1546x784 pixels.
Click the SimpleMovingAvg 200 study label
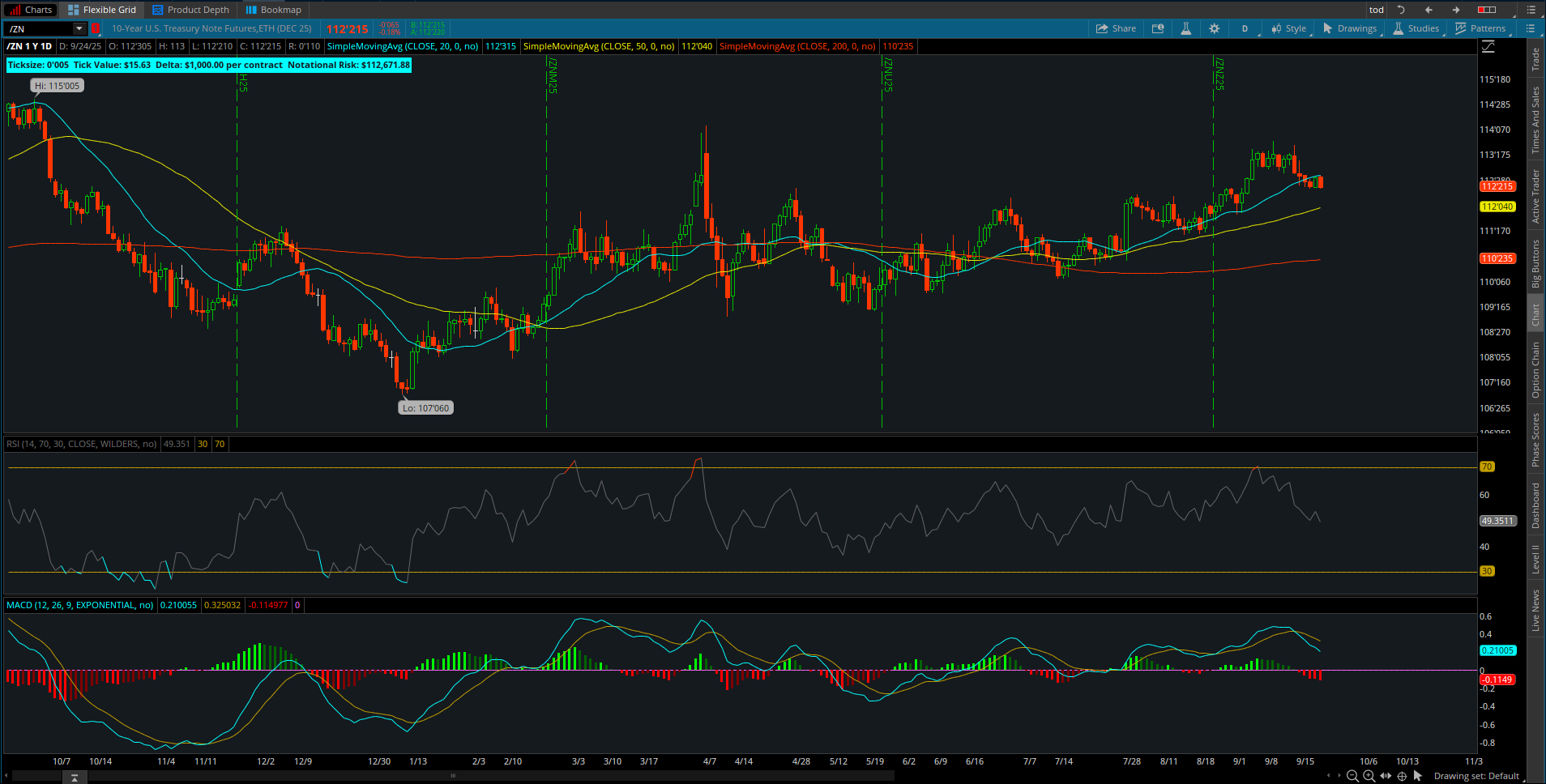(x=797, y=46)
